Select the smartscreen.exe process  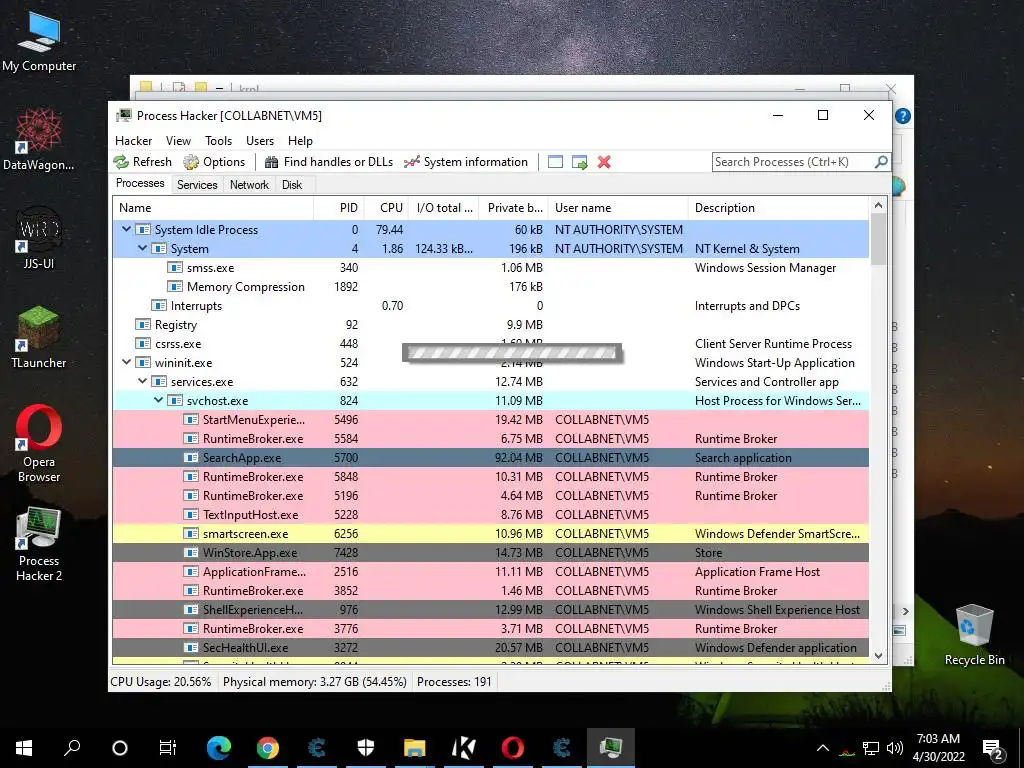pyautogui.click(x=490, y=533)
